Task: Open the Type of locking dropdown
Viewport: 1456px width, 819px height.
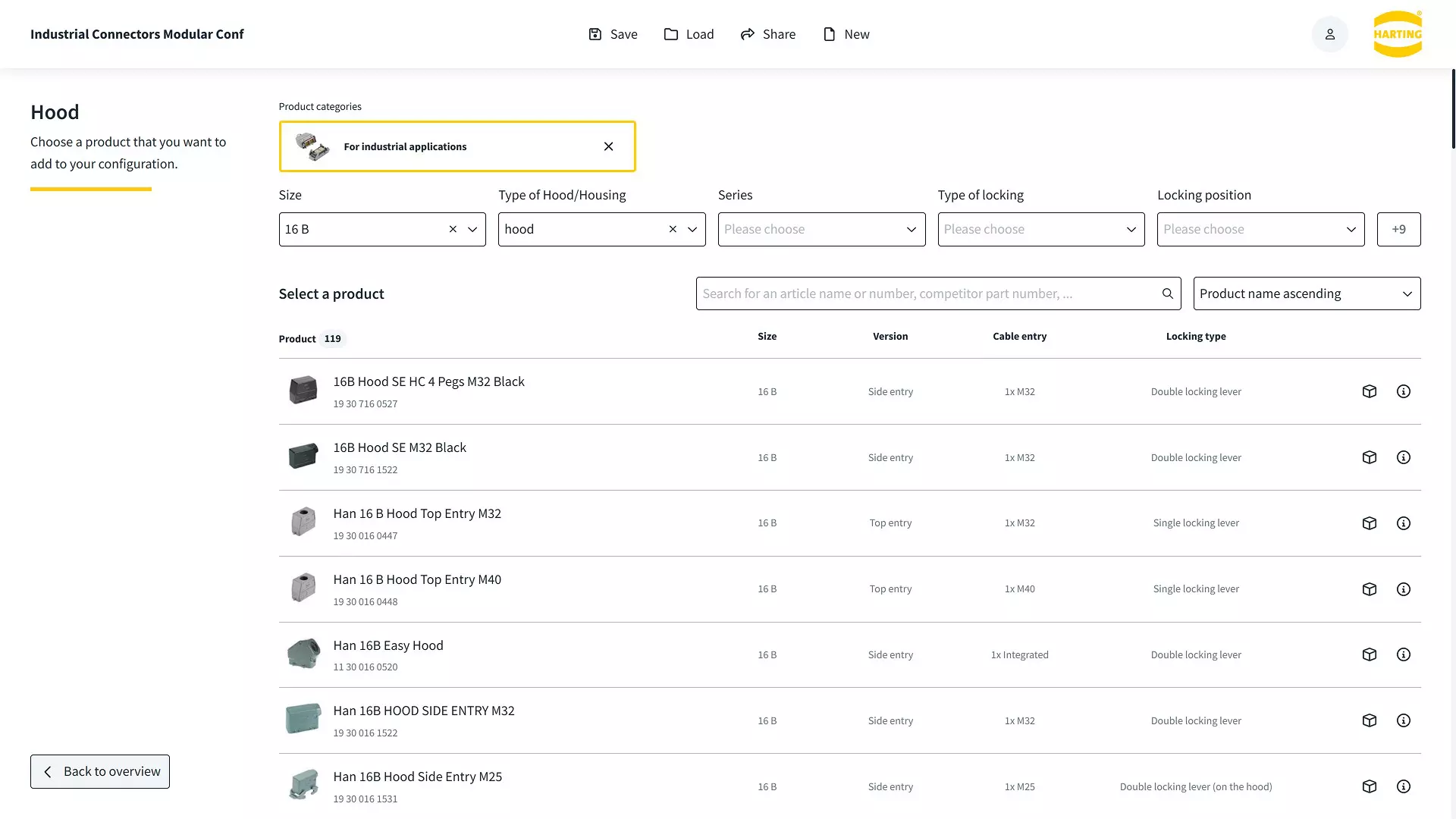Action: point(1041,229)
